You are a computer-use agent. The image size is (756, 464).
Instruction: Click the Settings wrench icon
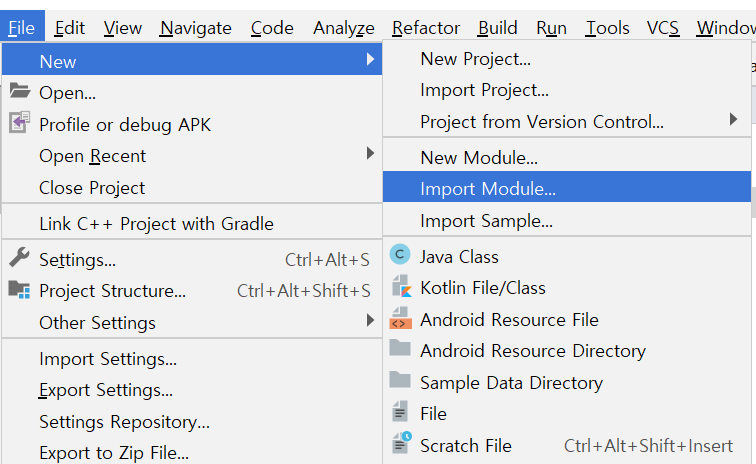coord(19,258)
